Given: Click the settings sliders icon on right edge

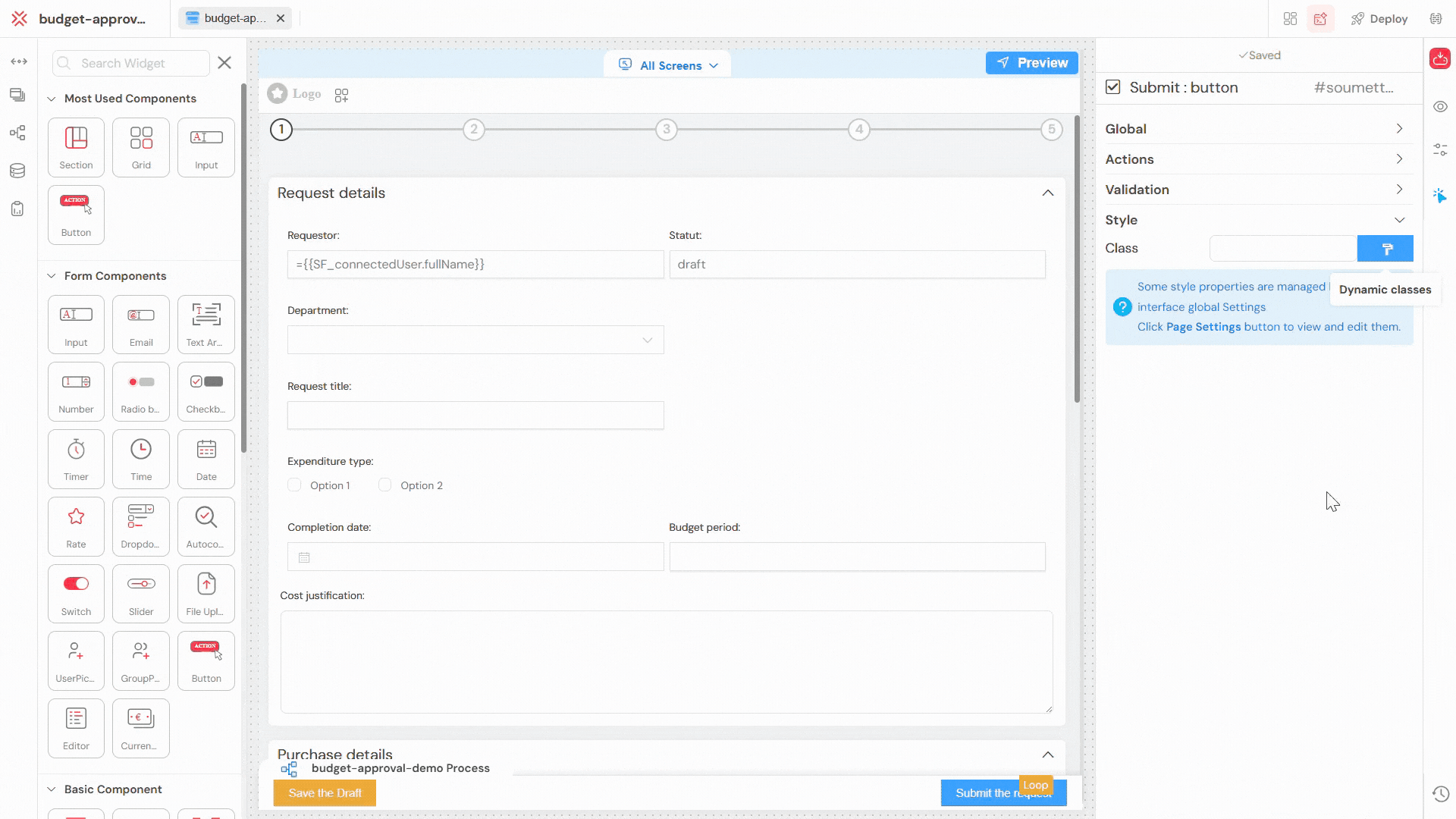Looking at the screenshot, I should 1442,149.
